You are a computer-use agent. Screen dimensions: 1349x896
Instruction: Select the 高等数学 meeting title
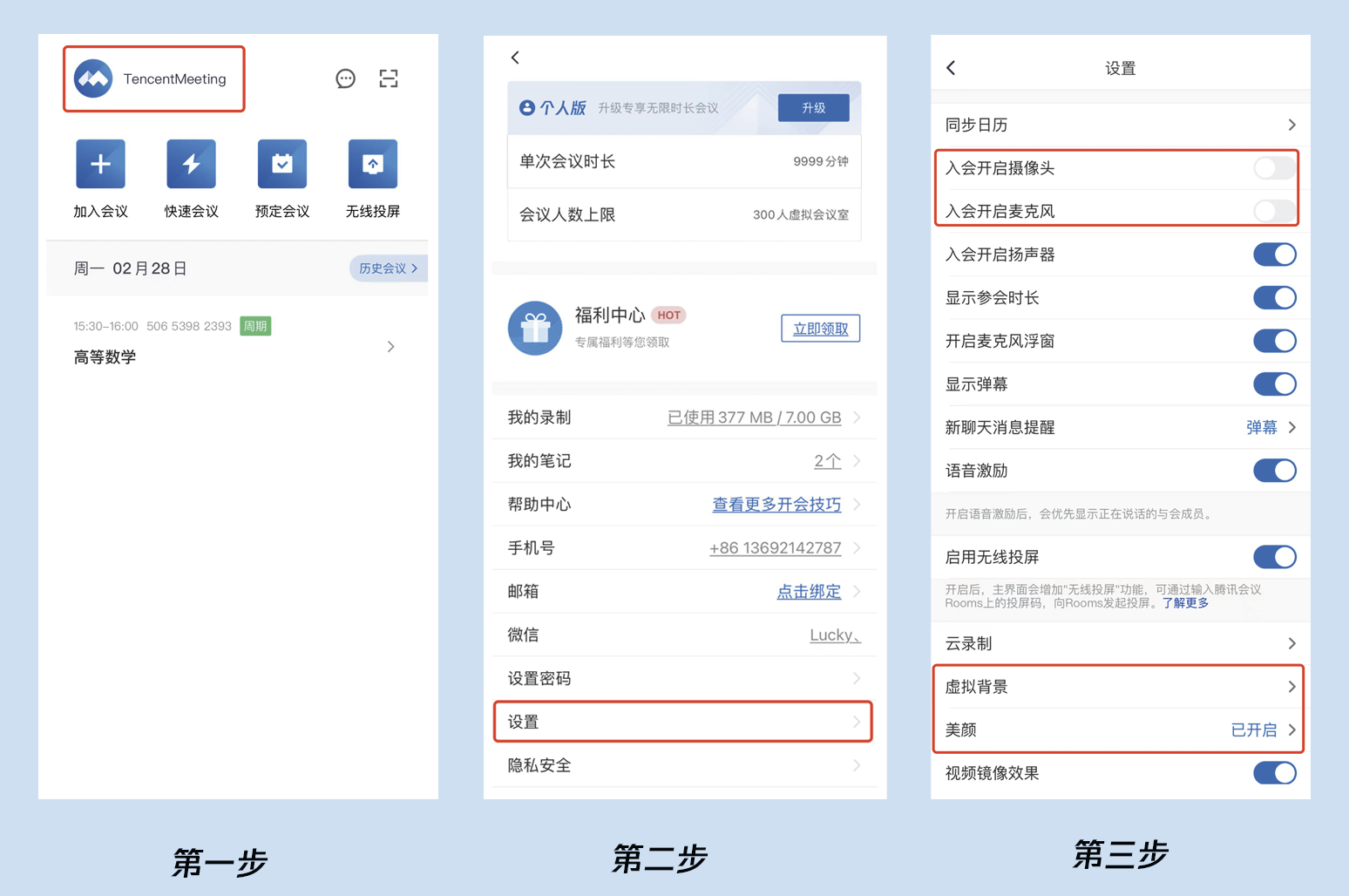click(105, 357)
